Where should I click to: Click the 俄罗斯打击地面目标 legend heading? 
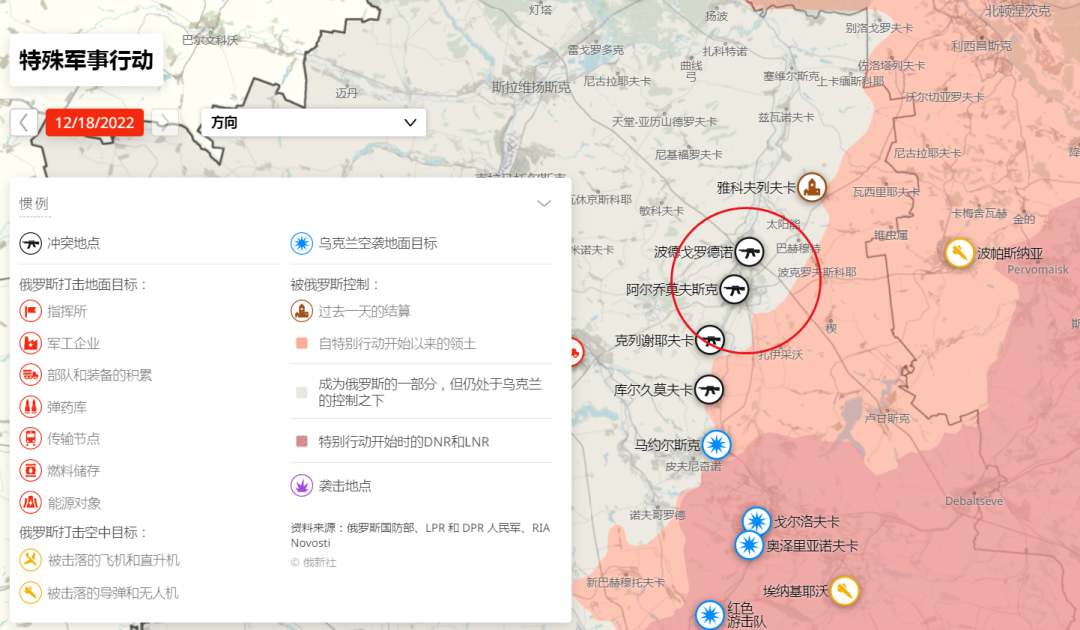pos(83,284)
